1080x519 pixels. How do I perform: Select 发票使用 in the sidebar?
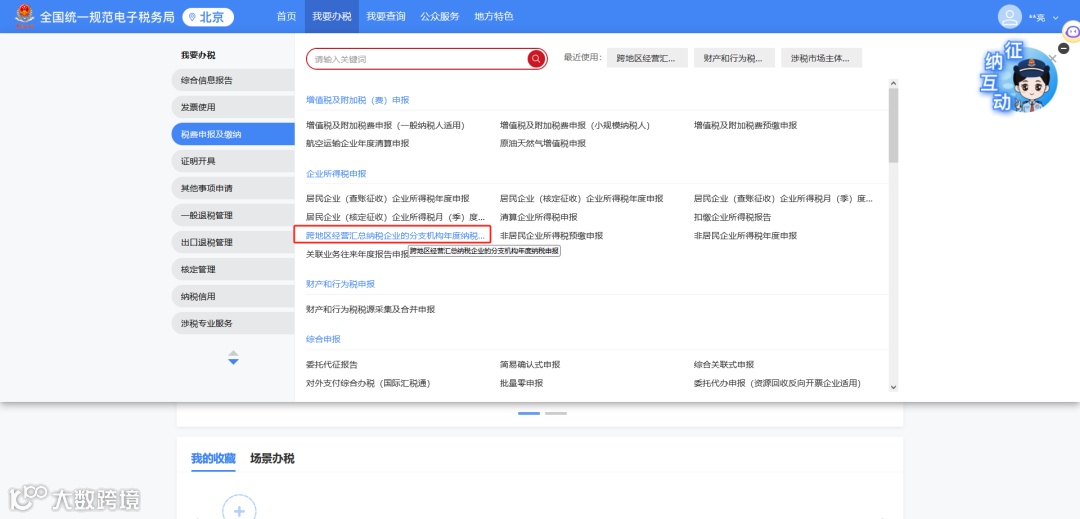(233, 107)
